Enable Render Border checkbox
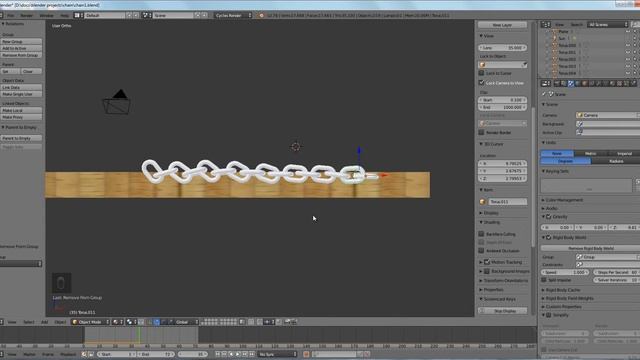 (482, 132)
